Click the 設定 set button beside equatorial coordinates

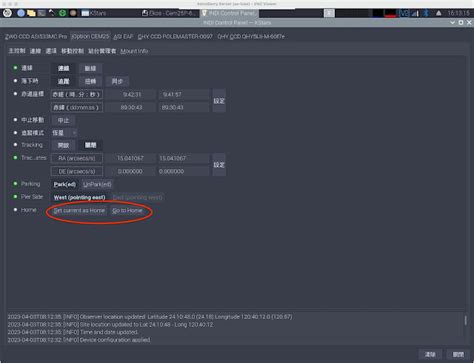tap(219, 101)
